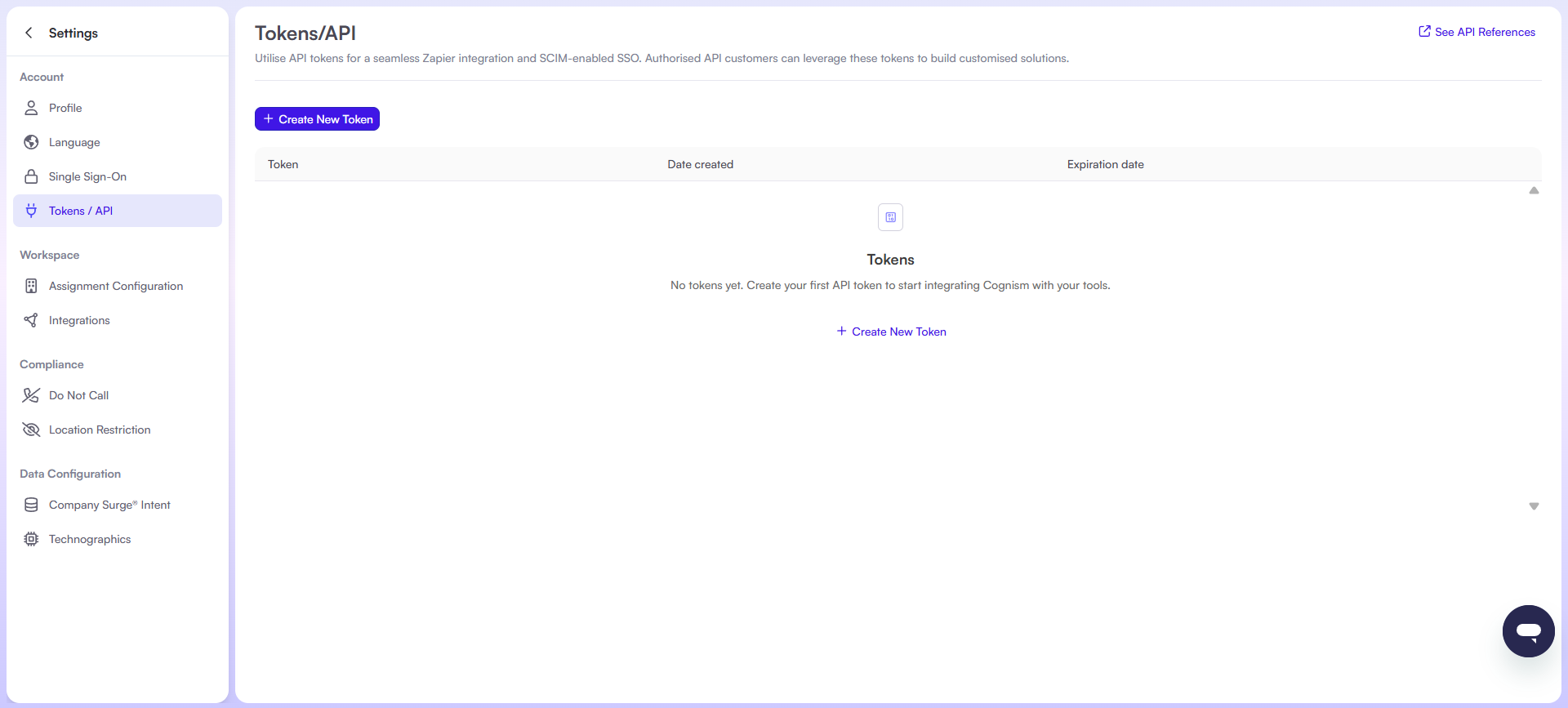
Task: Click the back arrow beside Settings
Action: (x=29, y=33)
